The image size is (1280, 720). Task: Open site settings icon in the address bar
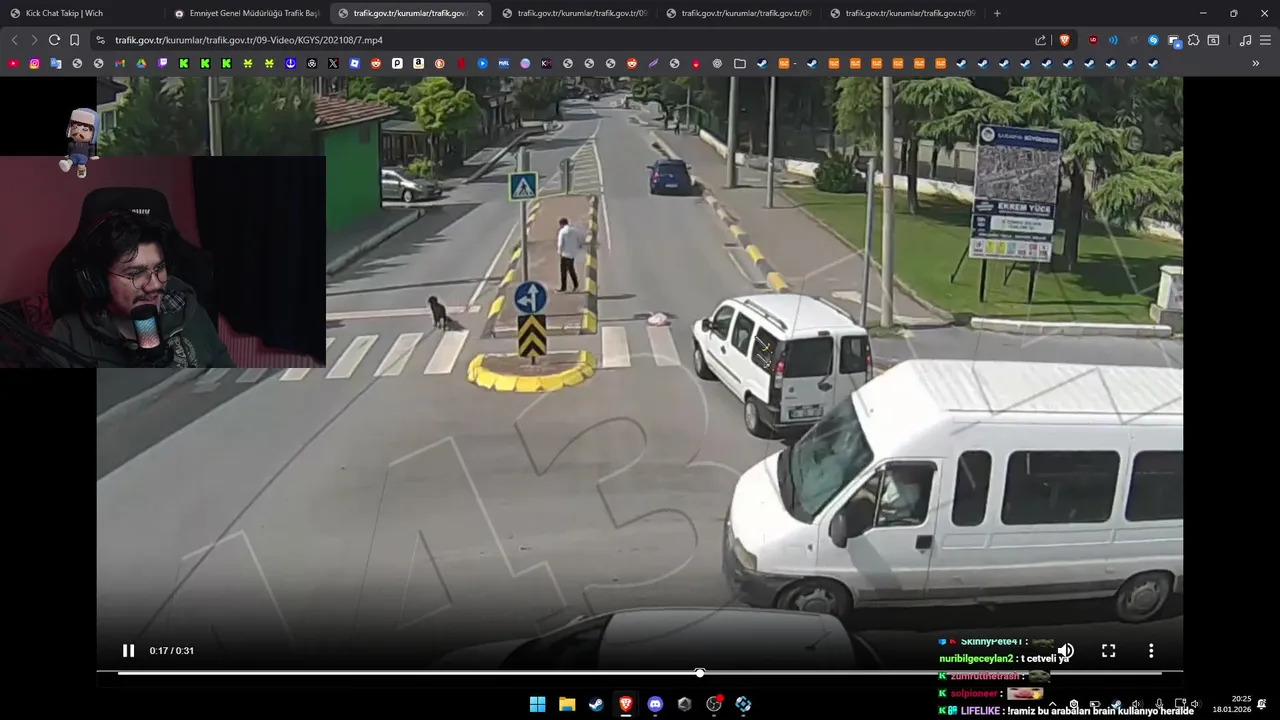[99, 40]
